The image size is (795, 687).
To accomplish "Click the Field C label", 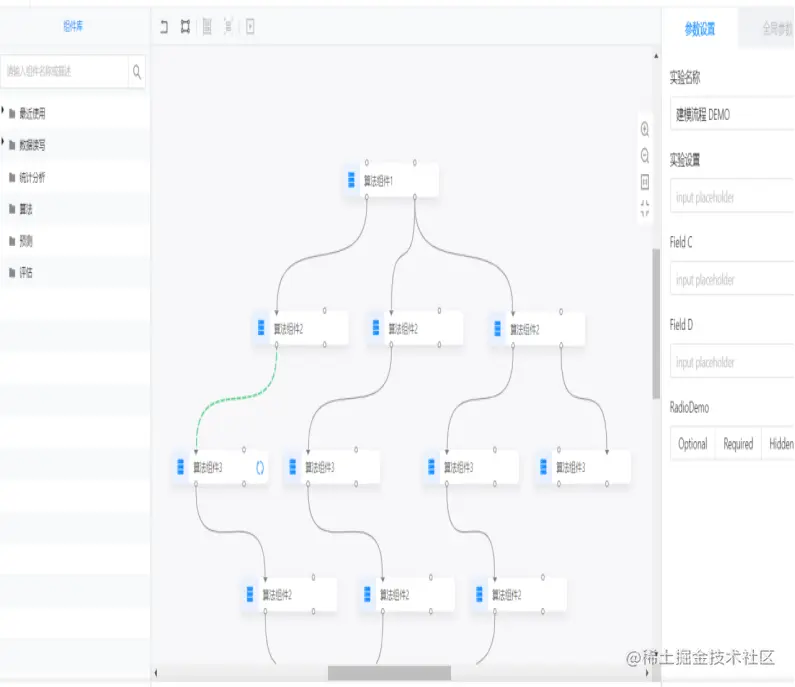I will pos(681,242).
